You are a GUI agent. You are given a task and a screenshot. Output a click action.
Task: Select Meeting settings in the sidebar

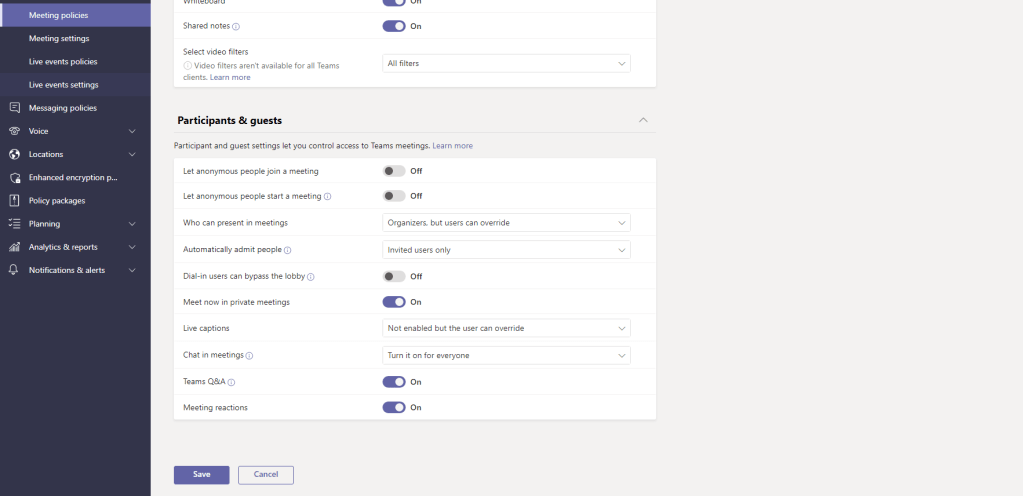(59, 39)
